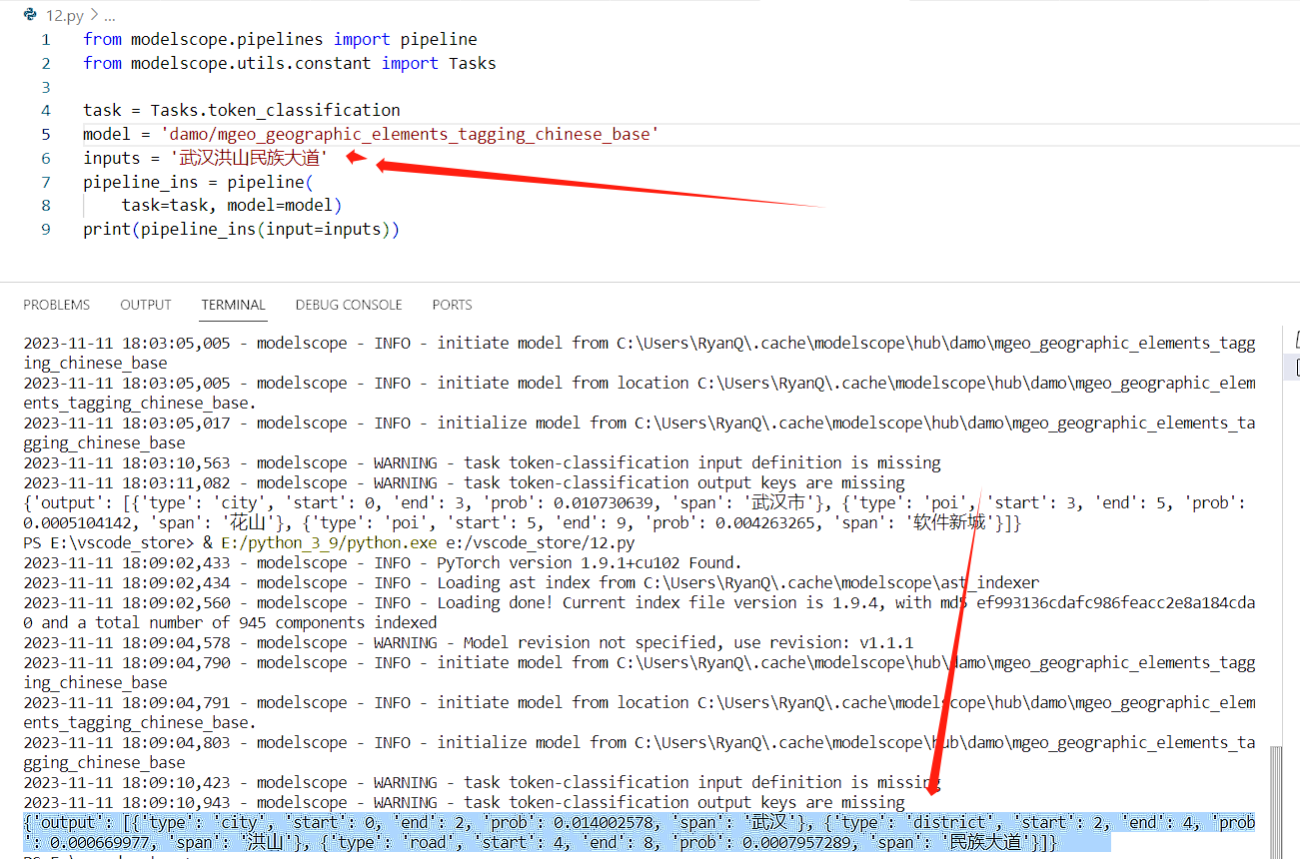Switch to the OUTPUT panel tab

(x=146, y=305)
